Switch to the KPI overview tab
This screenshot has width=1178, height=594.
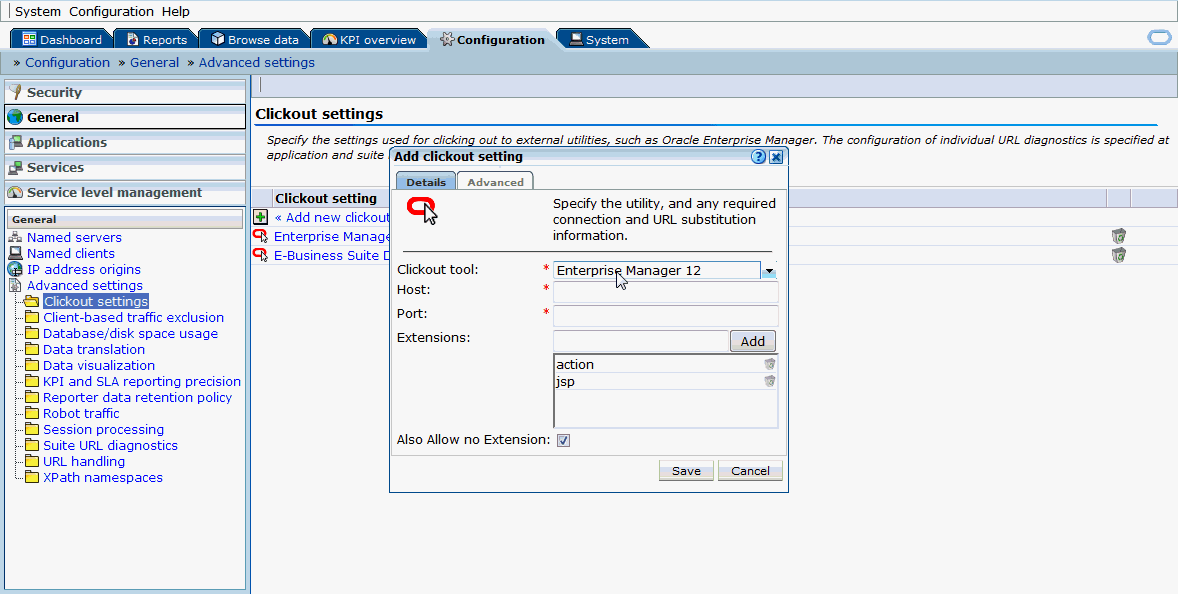click(x=369, y=40)
